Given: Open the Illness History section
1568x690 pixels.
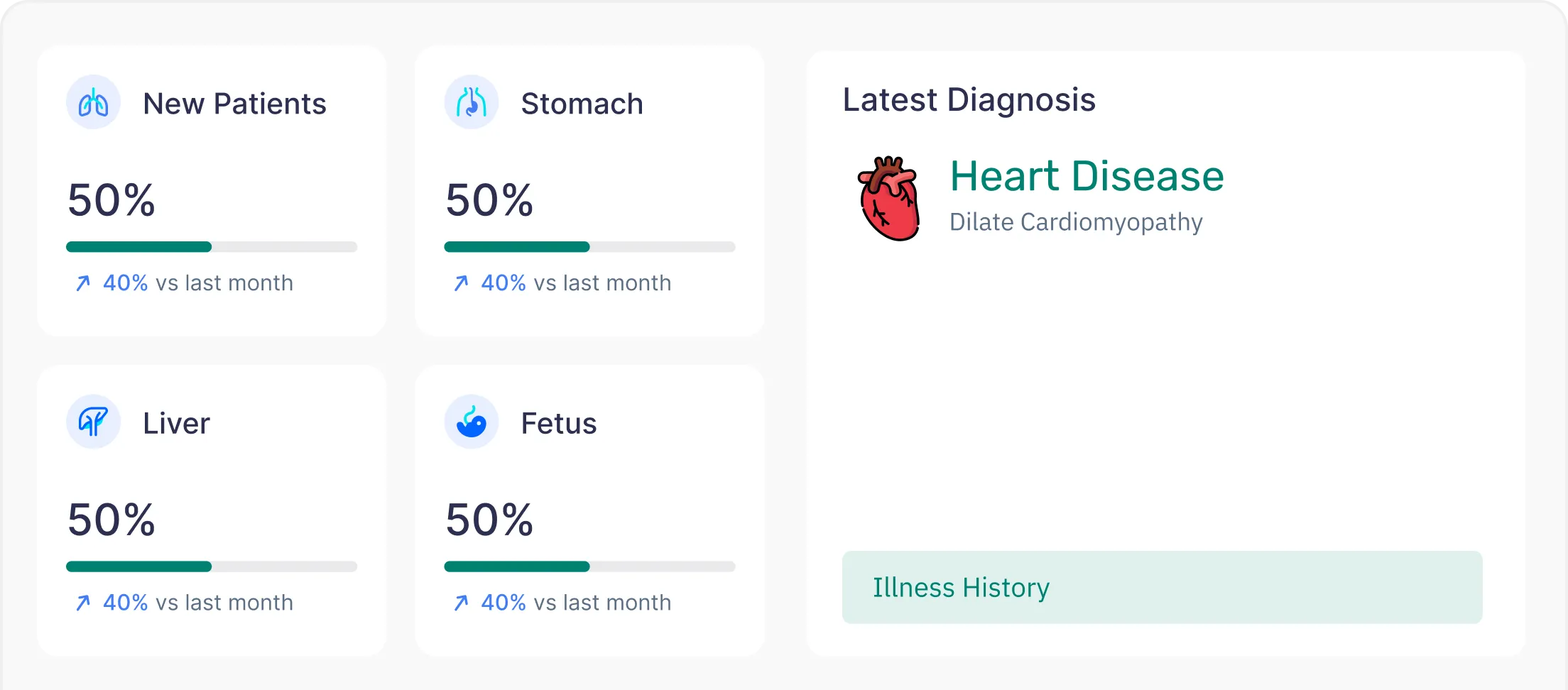Looking at the screenshot, I should (x=1162, y=588).
